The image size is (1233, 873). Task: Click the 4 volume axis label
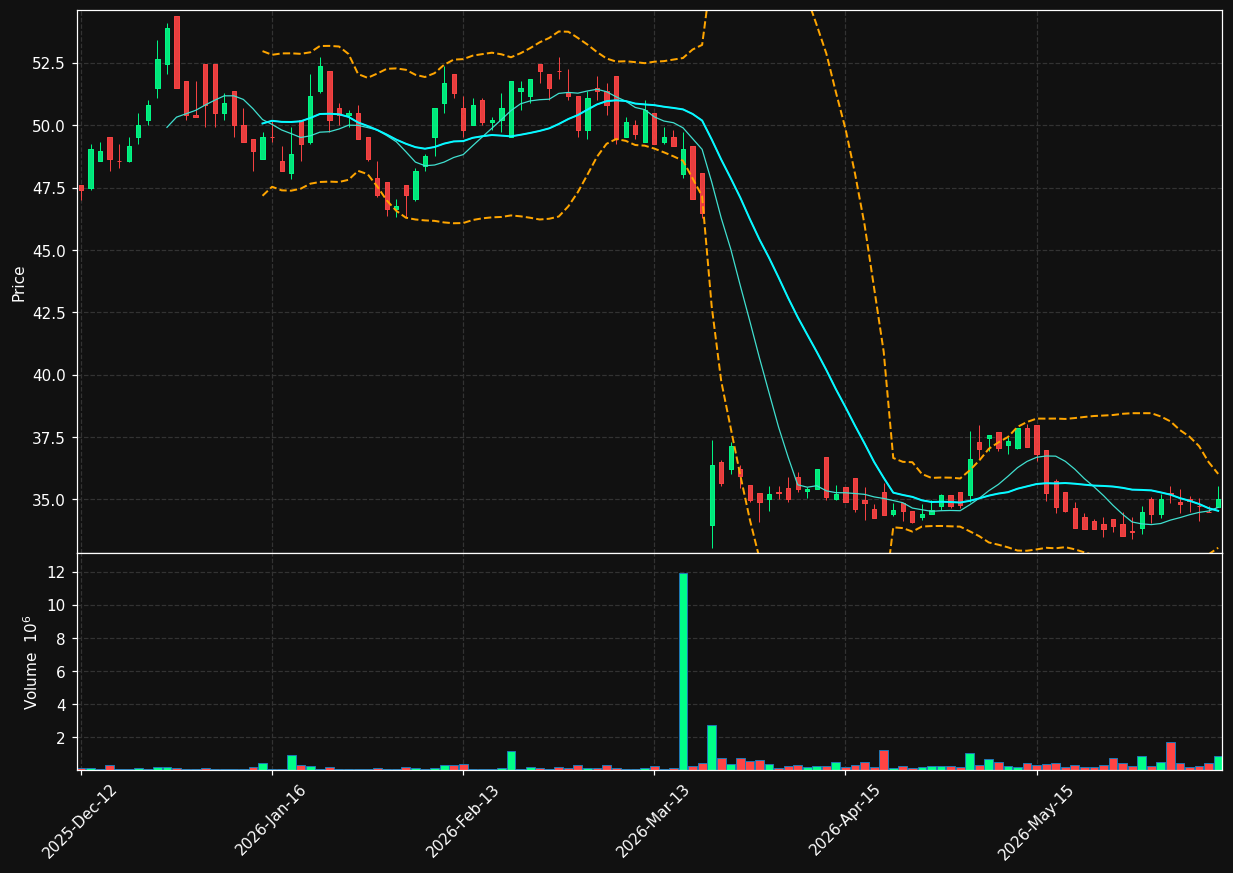coord(61,705)
